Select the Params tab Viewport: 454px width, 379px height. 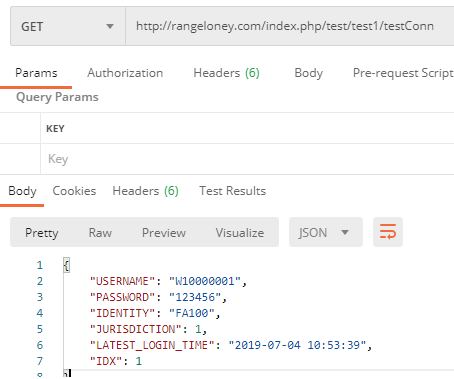click(x=36, y=73)
